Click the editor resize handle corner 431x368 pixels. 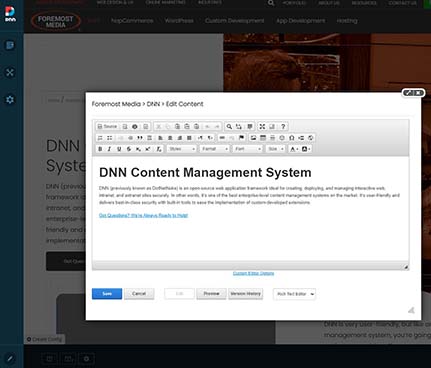click(x=406, y=267)
